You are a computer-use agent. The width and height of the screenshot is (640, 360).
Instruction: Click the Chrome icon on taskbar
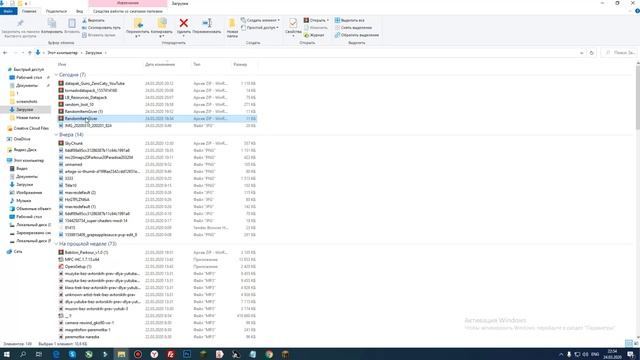click(x=269, y=354)
